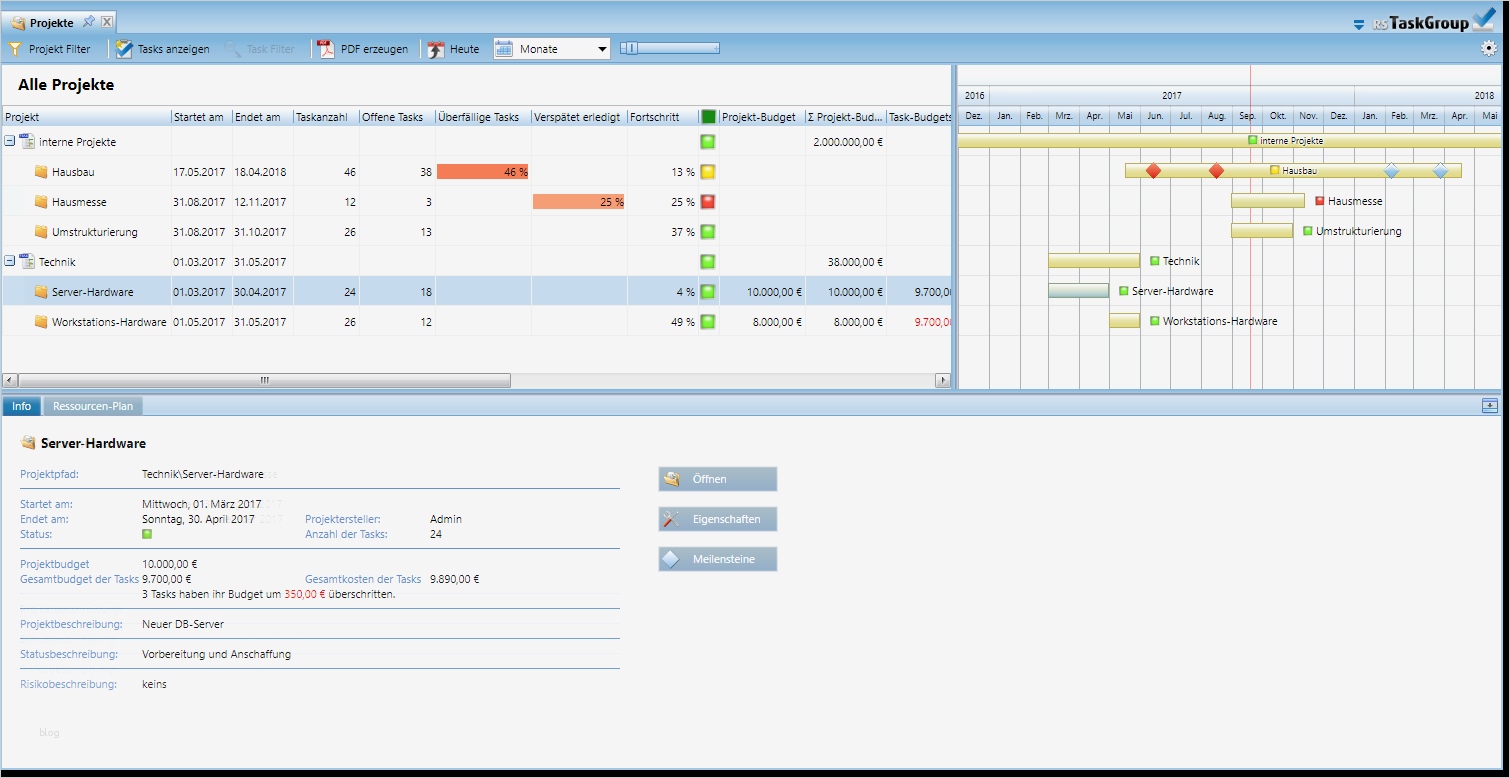Screen dimensions: 1510x778
Task: Jump to today with the Heute button
Action: click(454, 49)
